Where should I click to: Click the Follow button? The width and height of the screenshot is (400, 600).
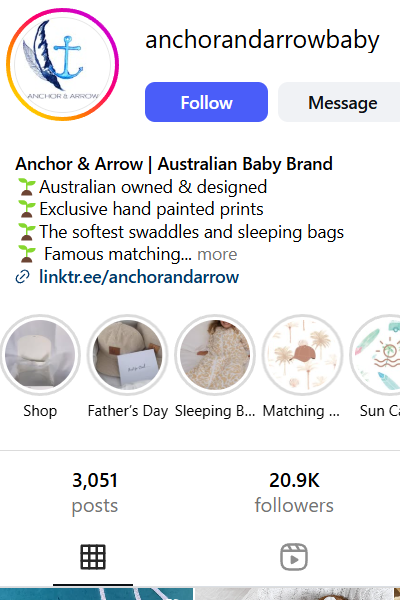point(206,102)
